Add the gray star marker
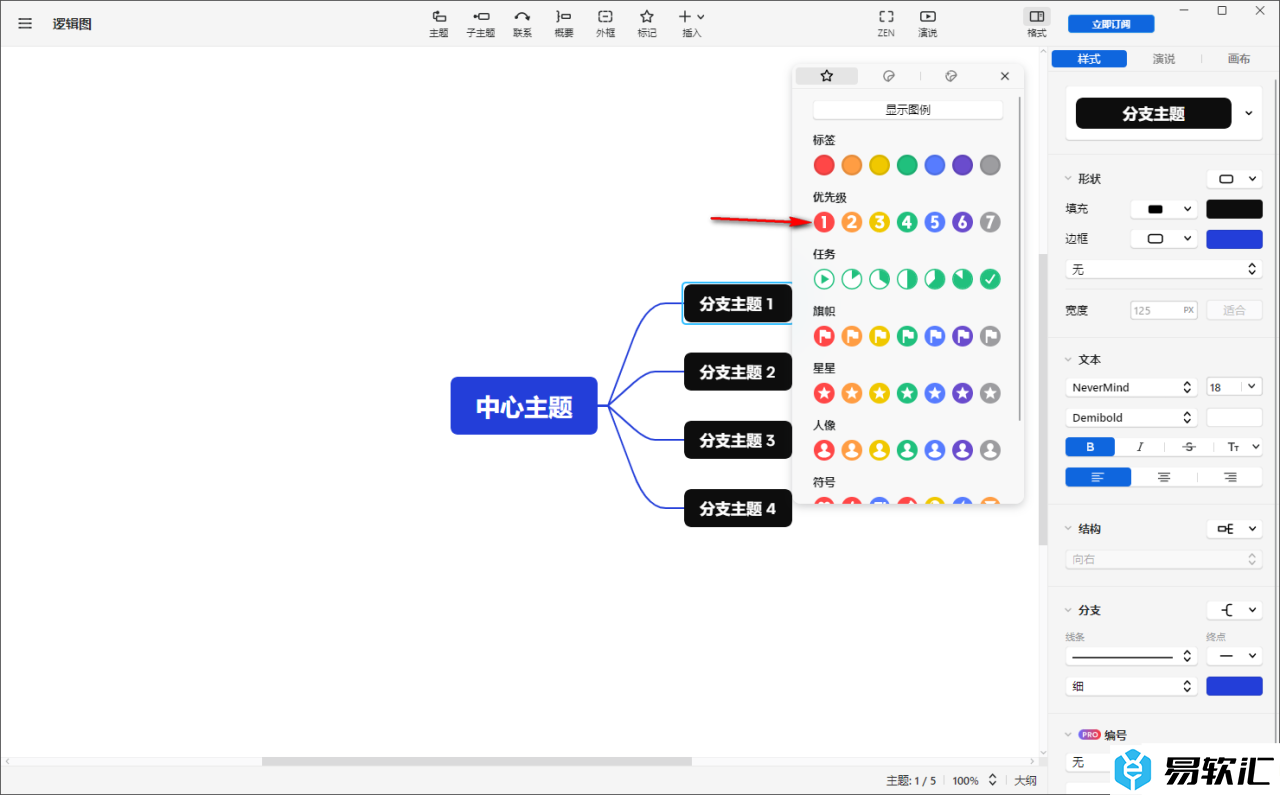 [990, 393]
